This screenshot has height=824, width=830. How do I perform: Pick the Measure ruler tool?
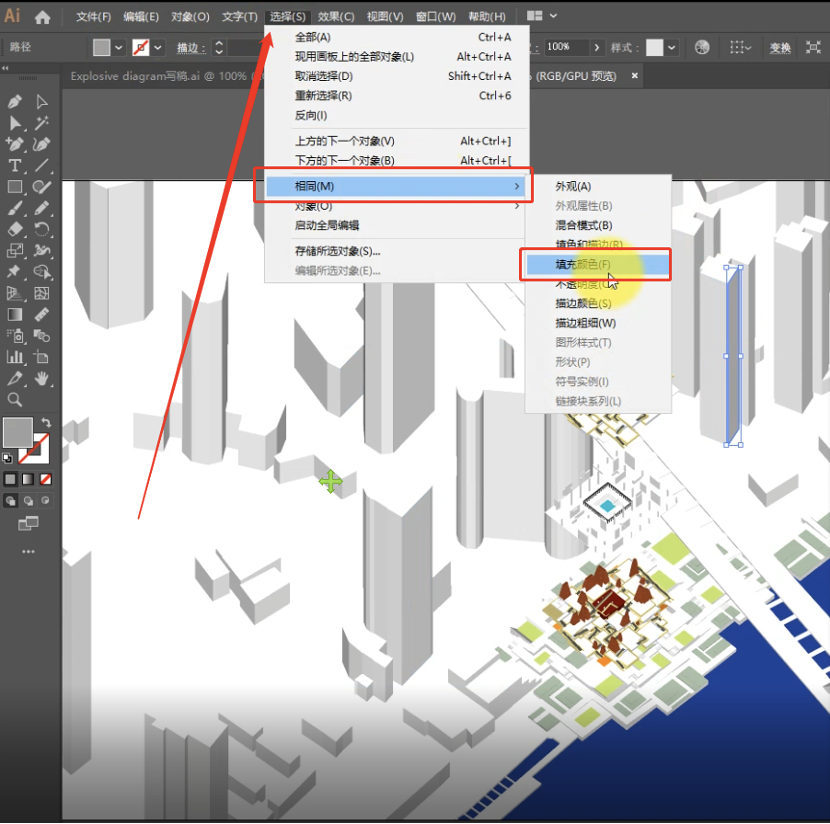(x=42, y=315)
